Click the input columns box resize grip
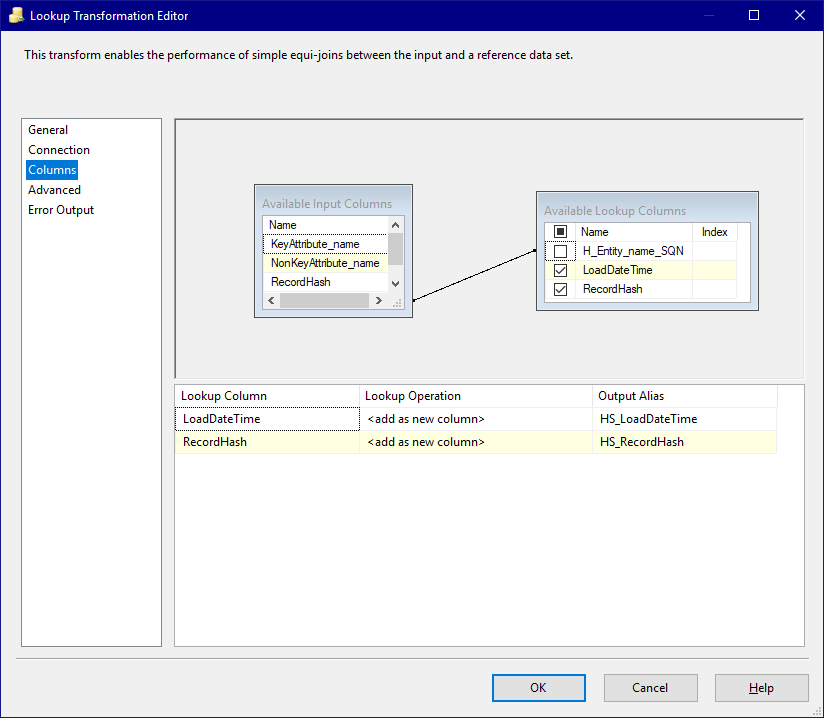Image resolution: width=824 pixels, height=718 pixels. tap(397, 303)
